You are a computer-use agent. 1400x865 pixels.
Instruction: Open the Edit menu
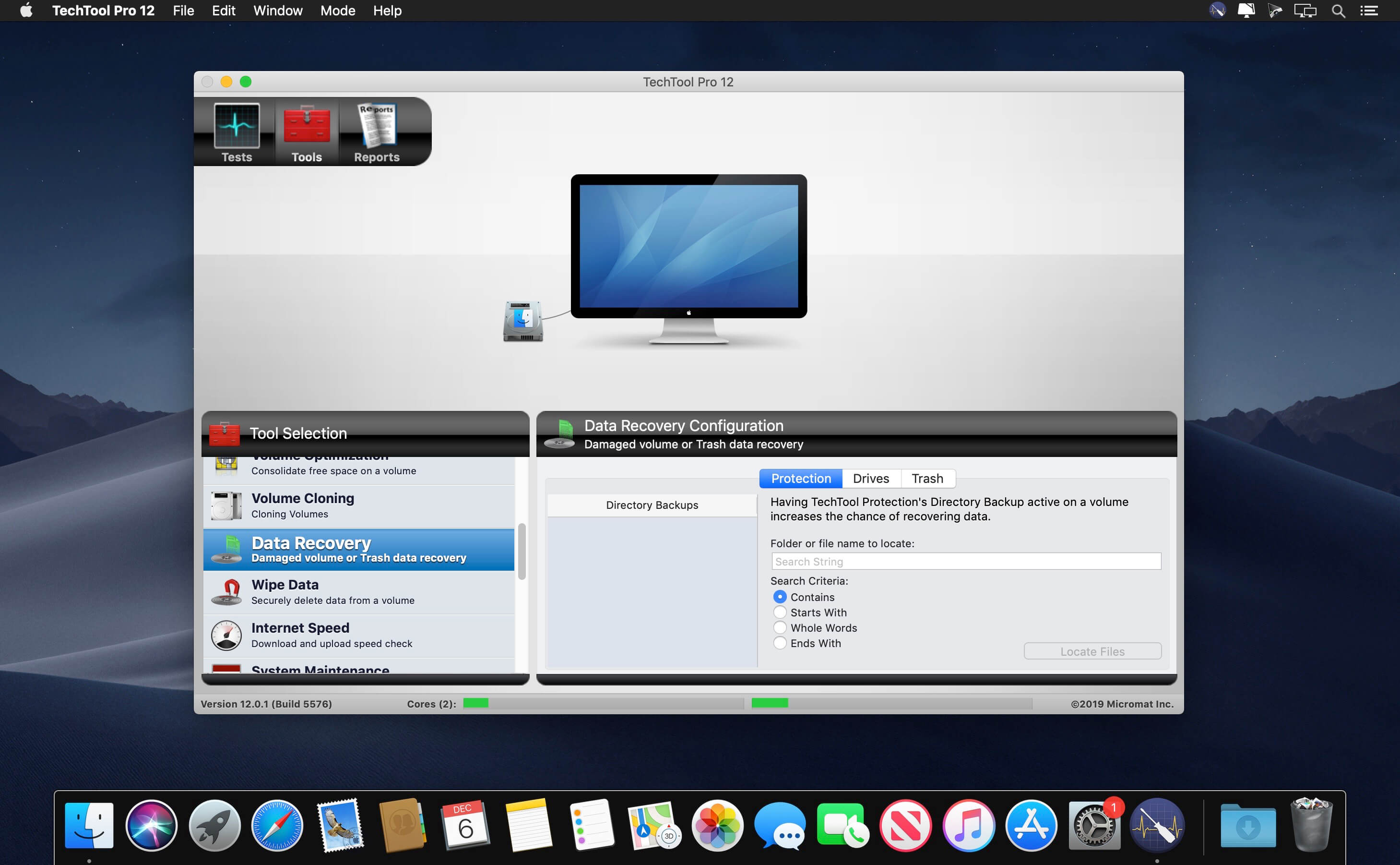(224, 10)
